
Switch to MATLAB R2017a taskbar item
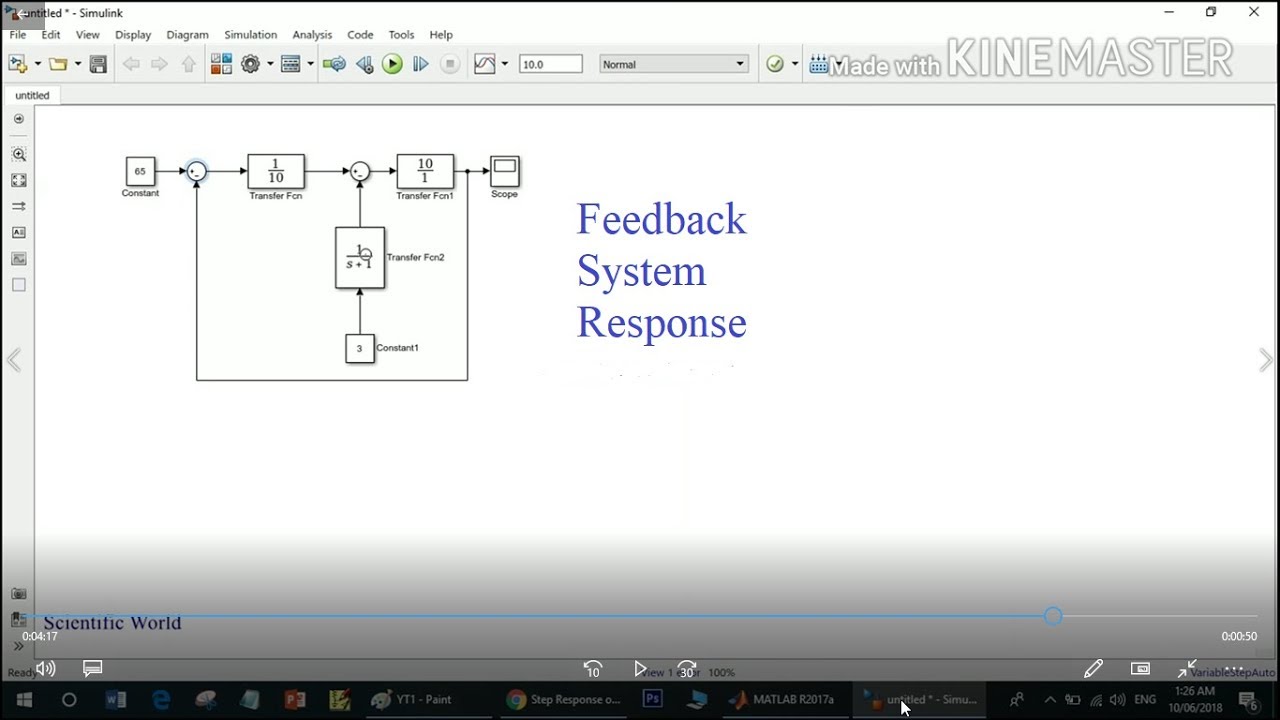click(783, 700)
